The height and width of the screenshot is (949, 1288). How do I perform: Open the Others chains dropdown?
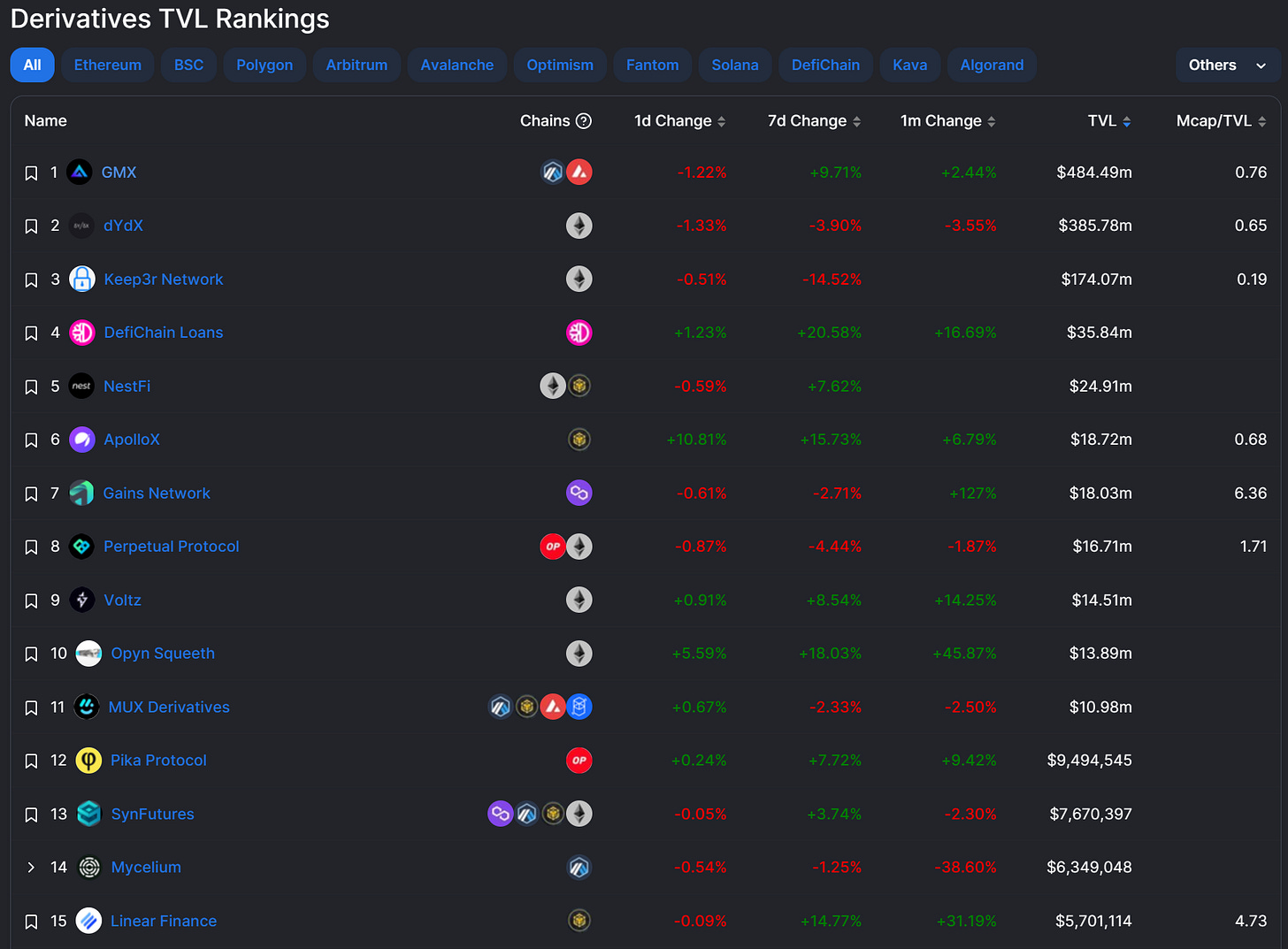click(x=1228, y=65)
